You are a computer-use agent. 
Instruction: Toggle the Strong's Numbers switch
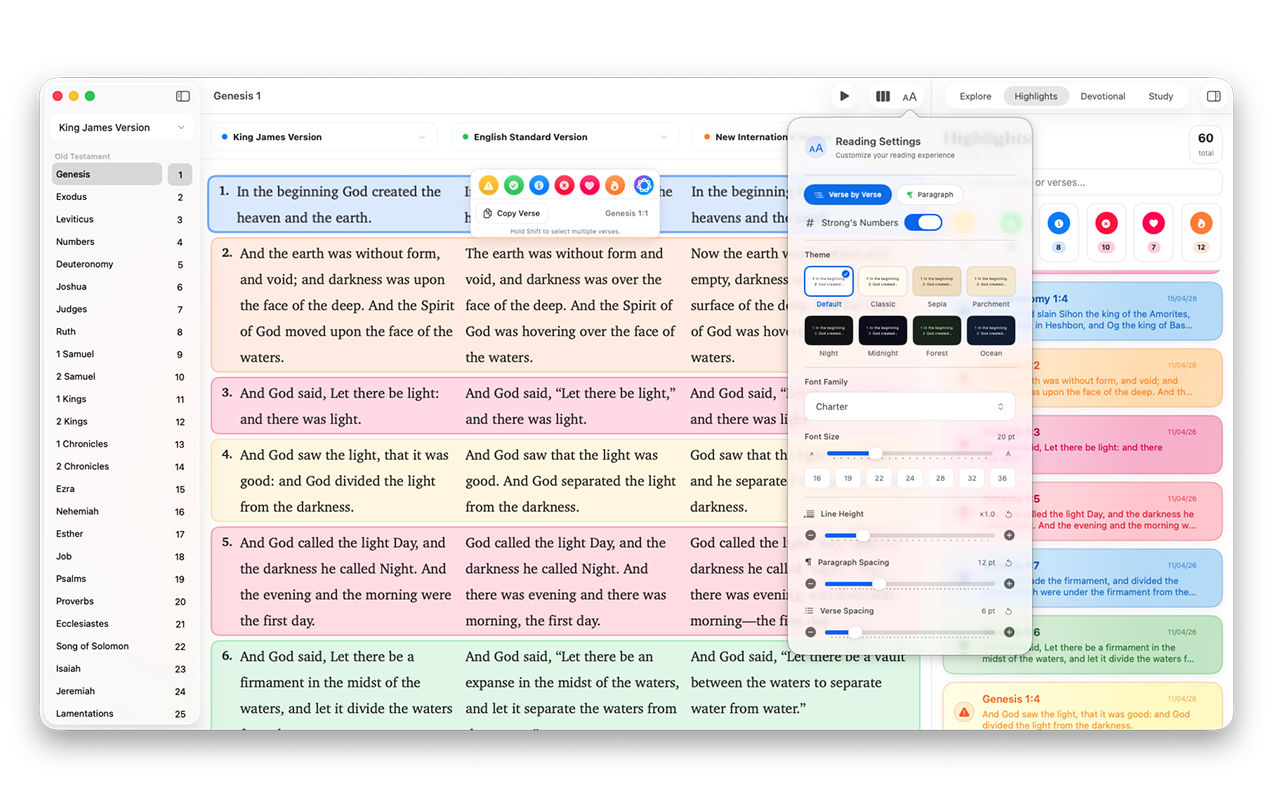pyautogui.click(x=923, y=222)
